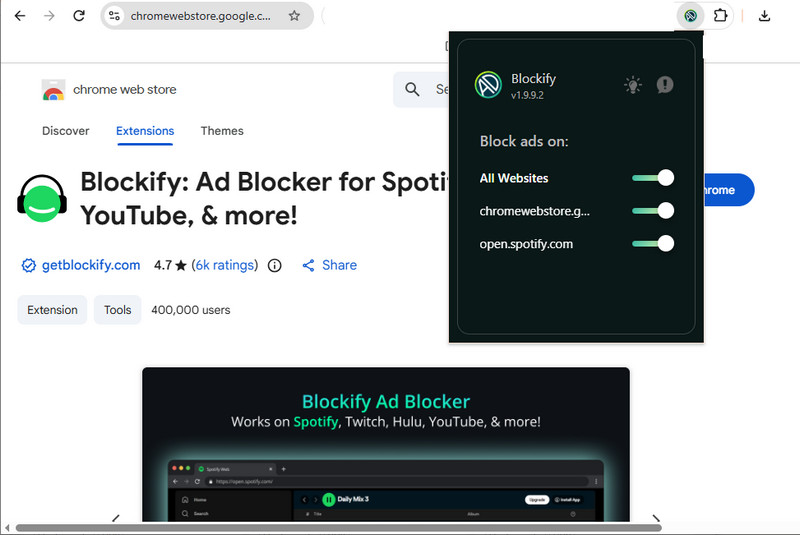Open the ratings info circle icon

(274, 265)
